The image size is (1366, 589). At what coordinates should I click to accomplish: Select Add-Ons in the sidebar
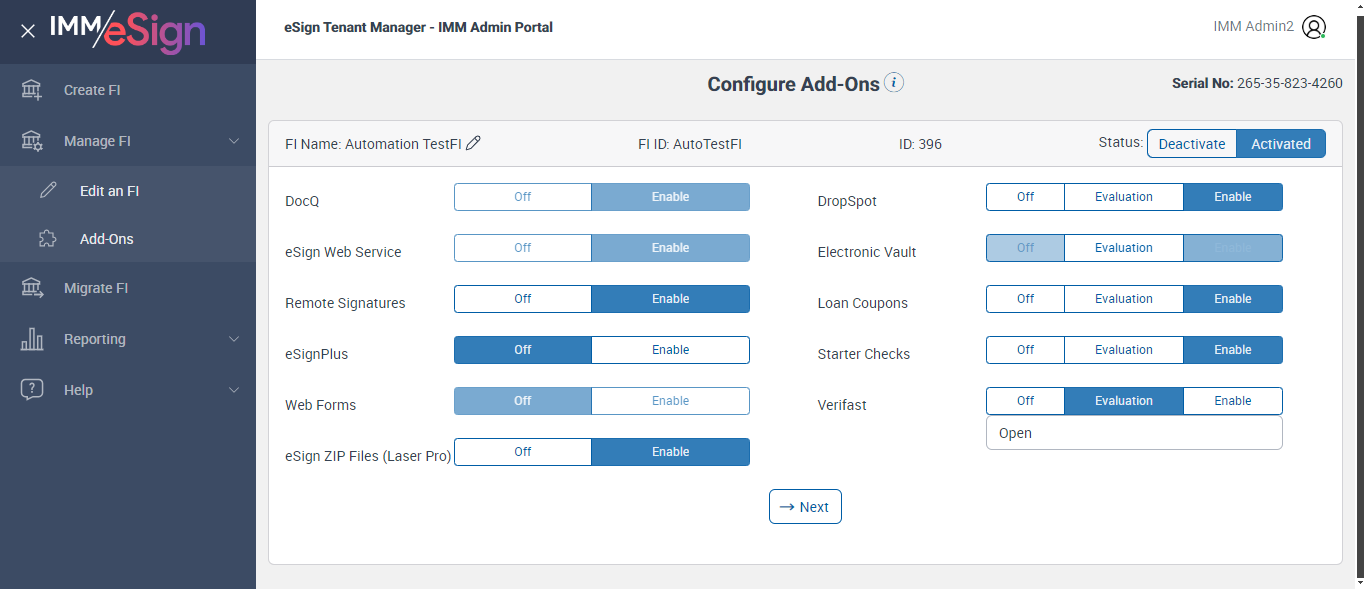(106, 239)
